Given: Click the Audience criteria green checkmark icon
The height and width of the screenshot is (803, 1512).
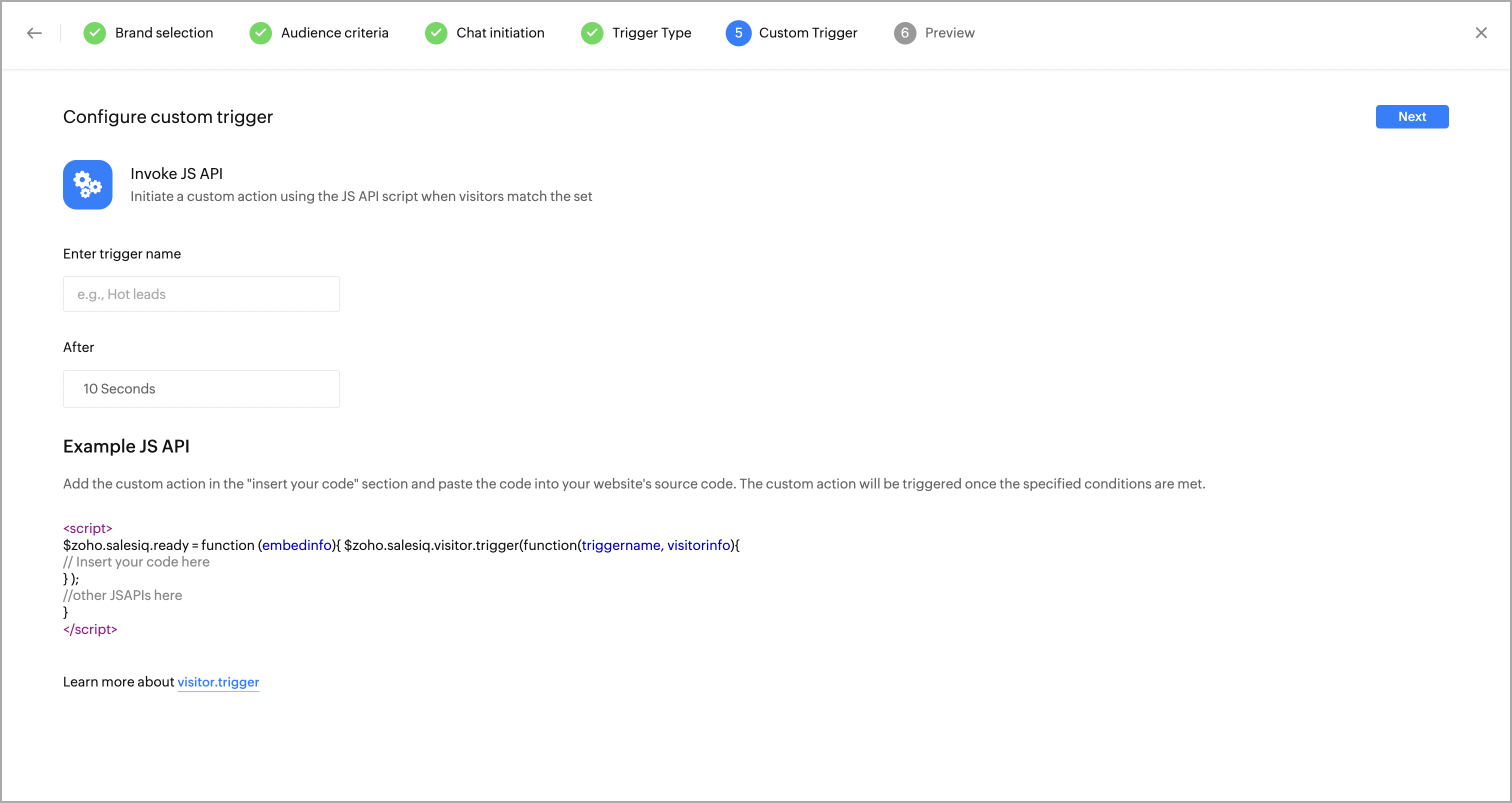Looking at the screenshot, I should point(260,33).
